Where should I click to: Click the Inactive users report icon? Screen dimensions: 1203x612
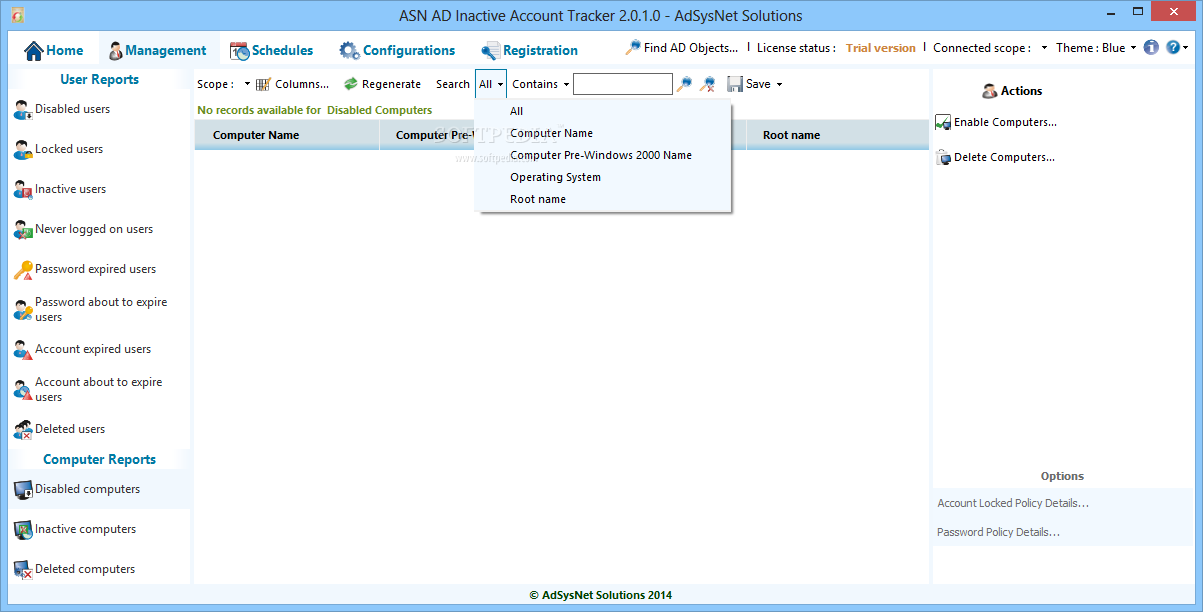pos(23,190)
